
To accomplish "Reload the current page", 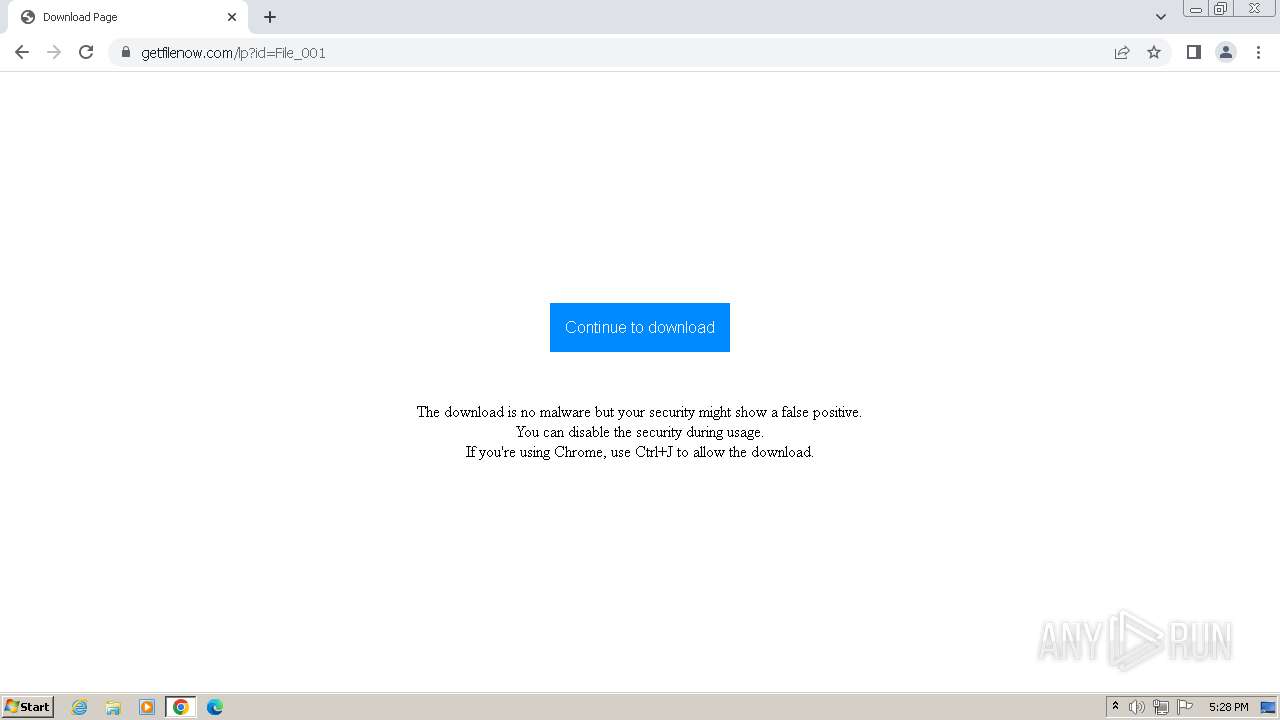I will coord(86,52).
